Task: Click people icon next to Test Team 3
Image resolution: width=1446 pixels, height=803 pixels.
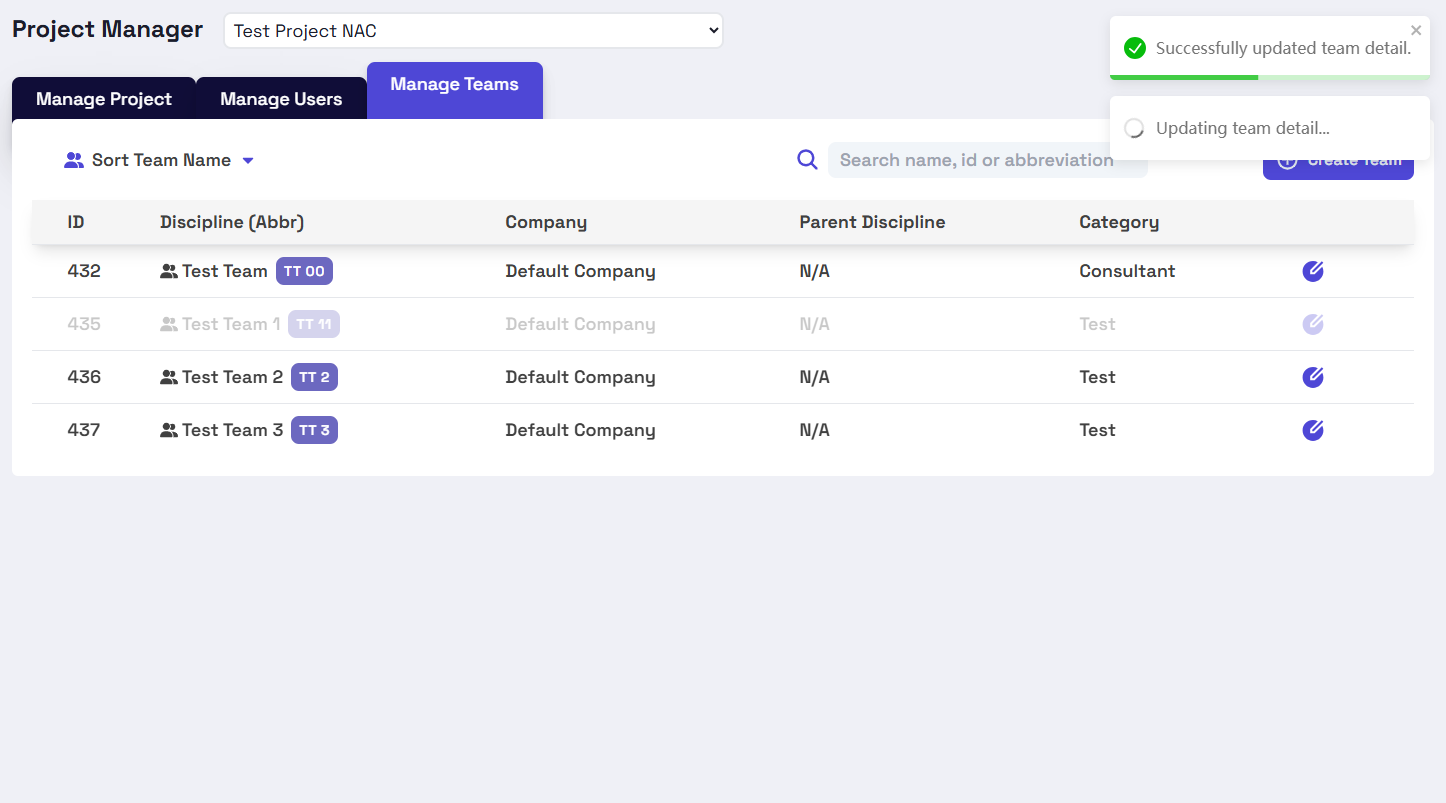Action: (x=169, y=430)
